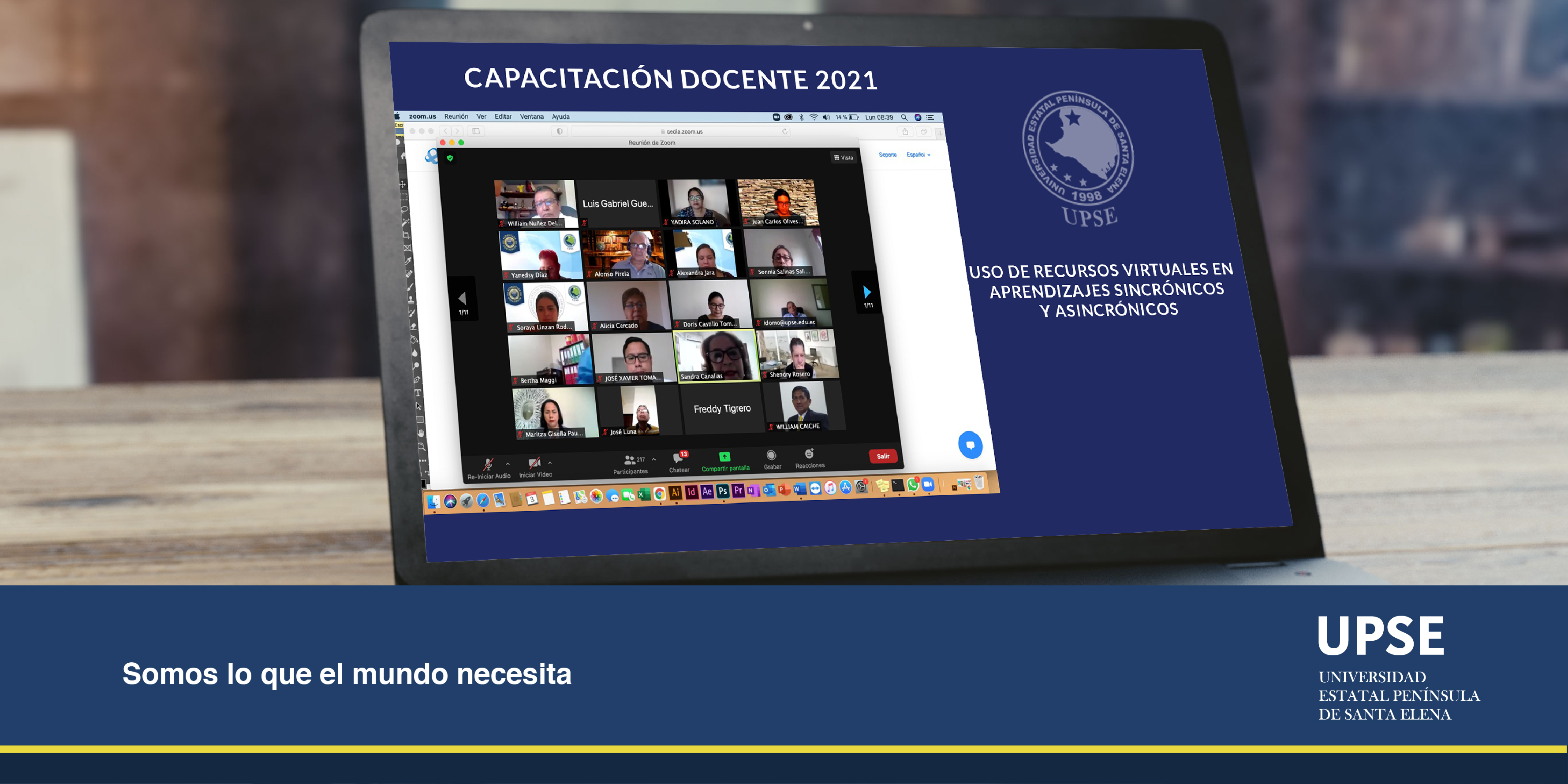Image resolution: width=1568 pixels, height=784 pixels.
Task: Open the Ayuda menu
Action: click(560, 116)
